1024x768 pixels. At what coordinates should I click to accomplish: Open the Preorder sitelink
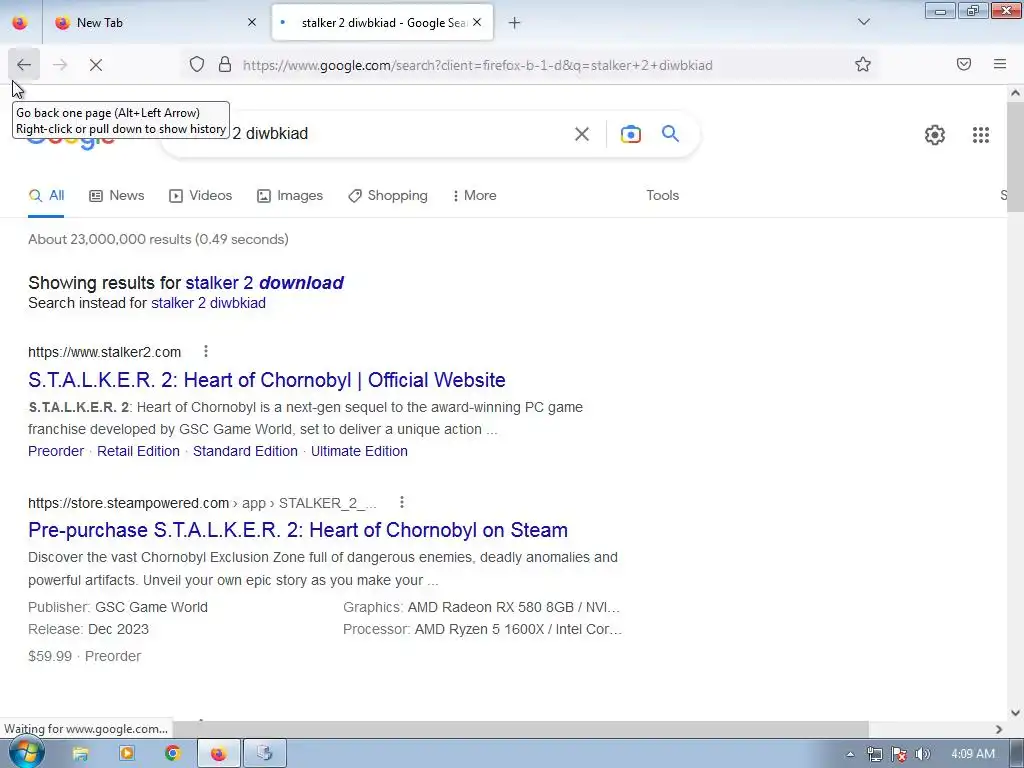56,451
